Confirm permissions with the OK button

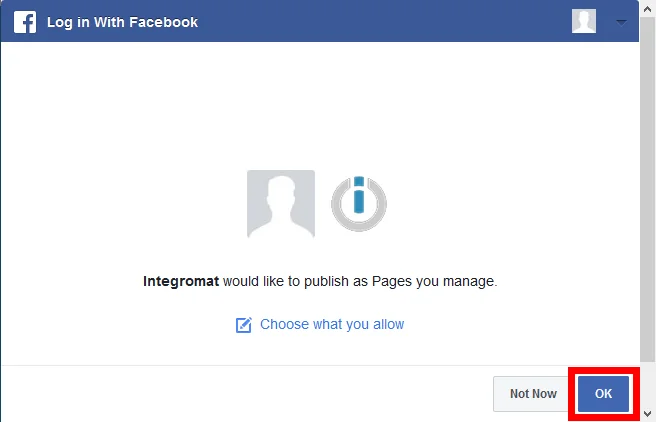pos(603,394)
